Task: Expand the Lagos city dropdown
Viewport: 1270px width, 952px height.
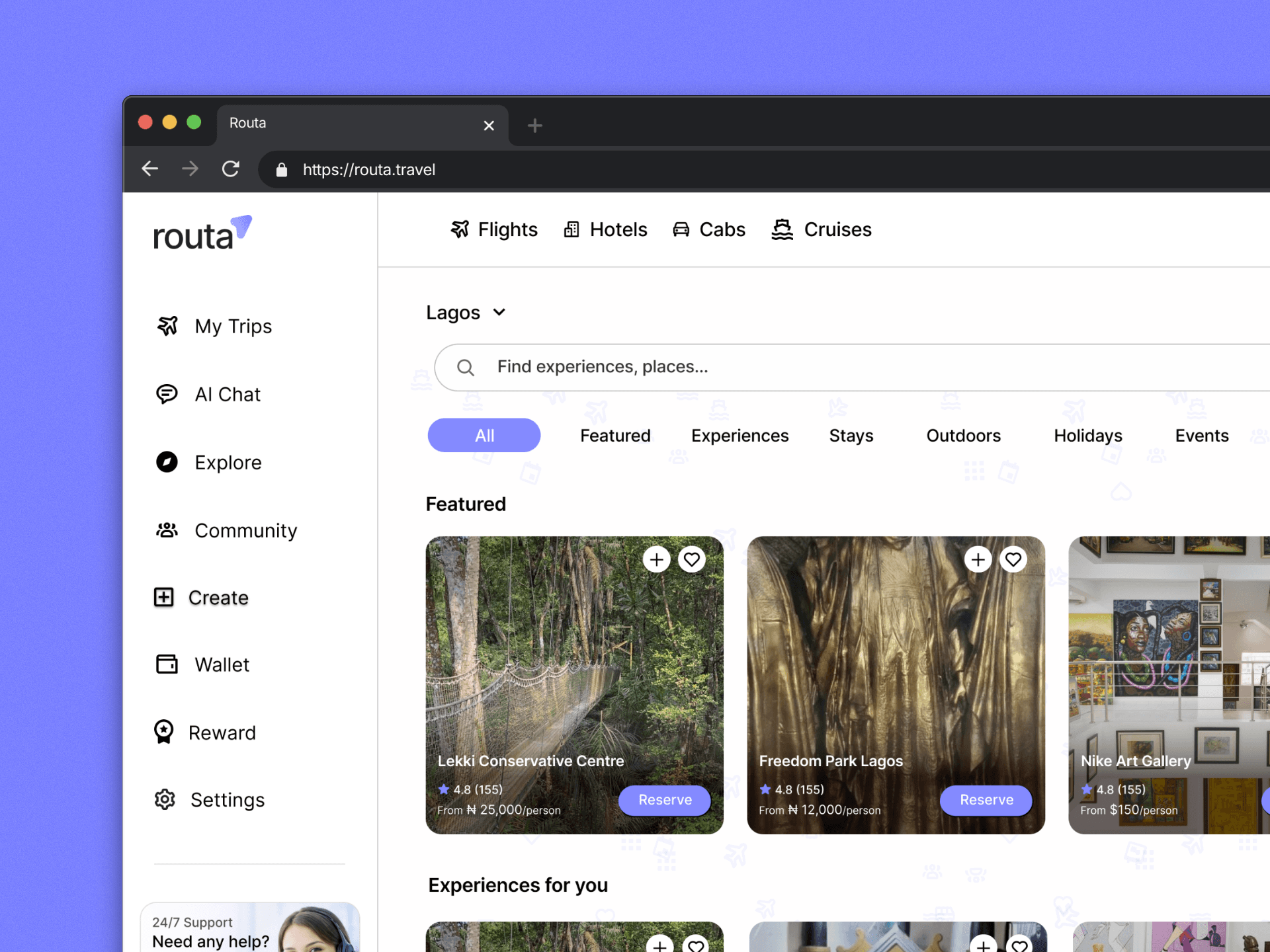Action: point(466,312)
